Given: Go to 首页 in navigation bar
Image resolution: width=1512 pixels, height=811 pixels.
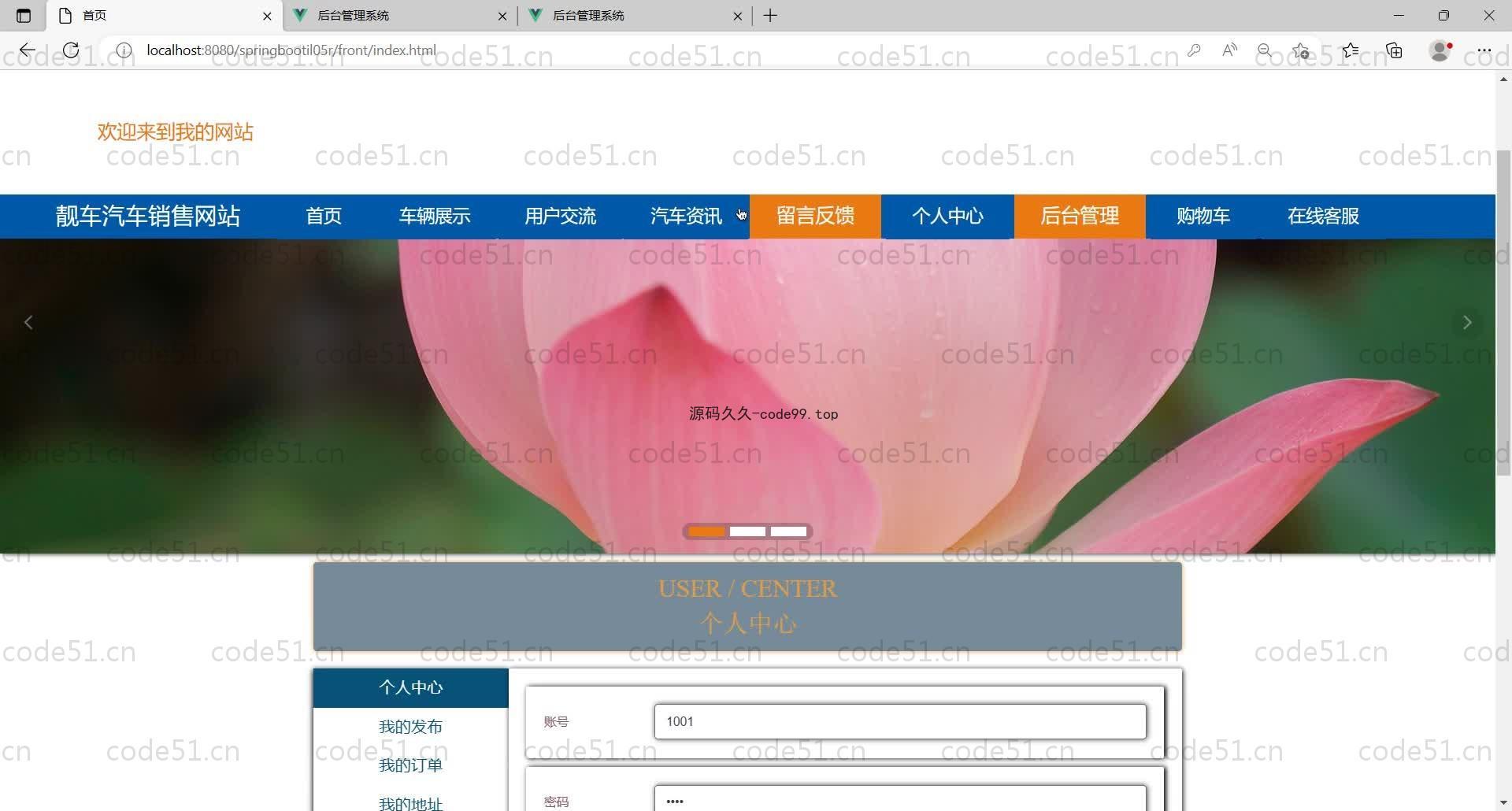Looking at the screenshot, I should coord(324,217).
